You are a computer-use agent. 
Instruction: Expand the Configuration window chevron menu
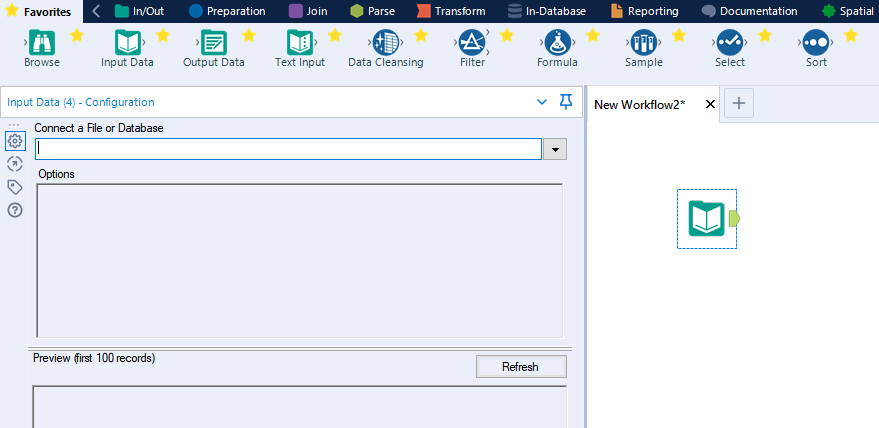coord(542,102)
